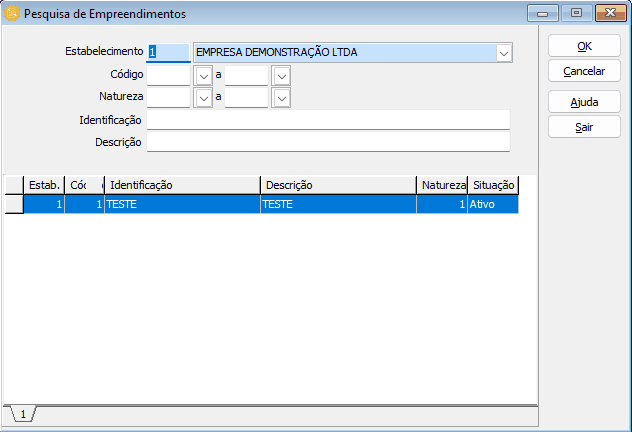Viewport: 632px width, 432px height.
Task: Select the TESTE row in the grid
Action: (x=182, y=204)
